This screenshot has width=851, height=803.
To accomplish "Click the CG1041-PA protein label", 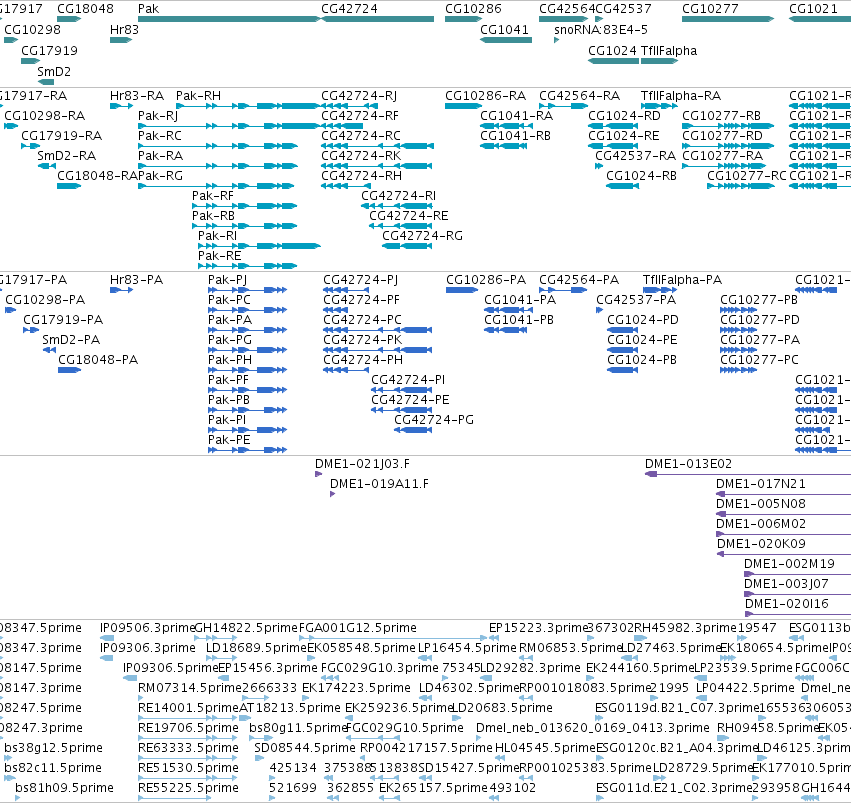I will click(x=520, y=300).
